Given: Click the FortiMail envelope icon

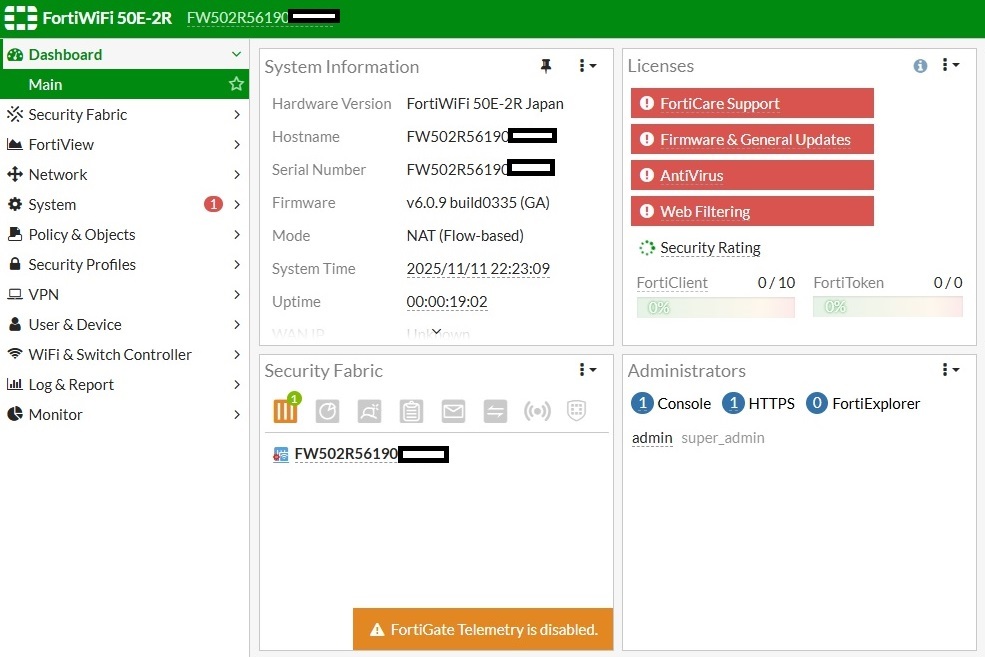Looking at the screenshot, I should click(x=453, y=411).
